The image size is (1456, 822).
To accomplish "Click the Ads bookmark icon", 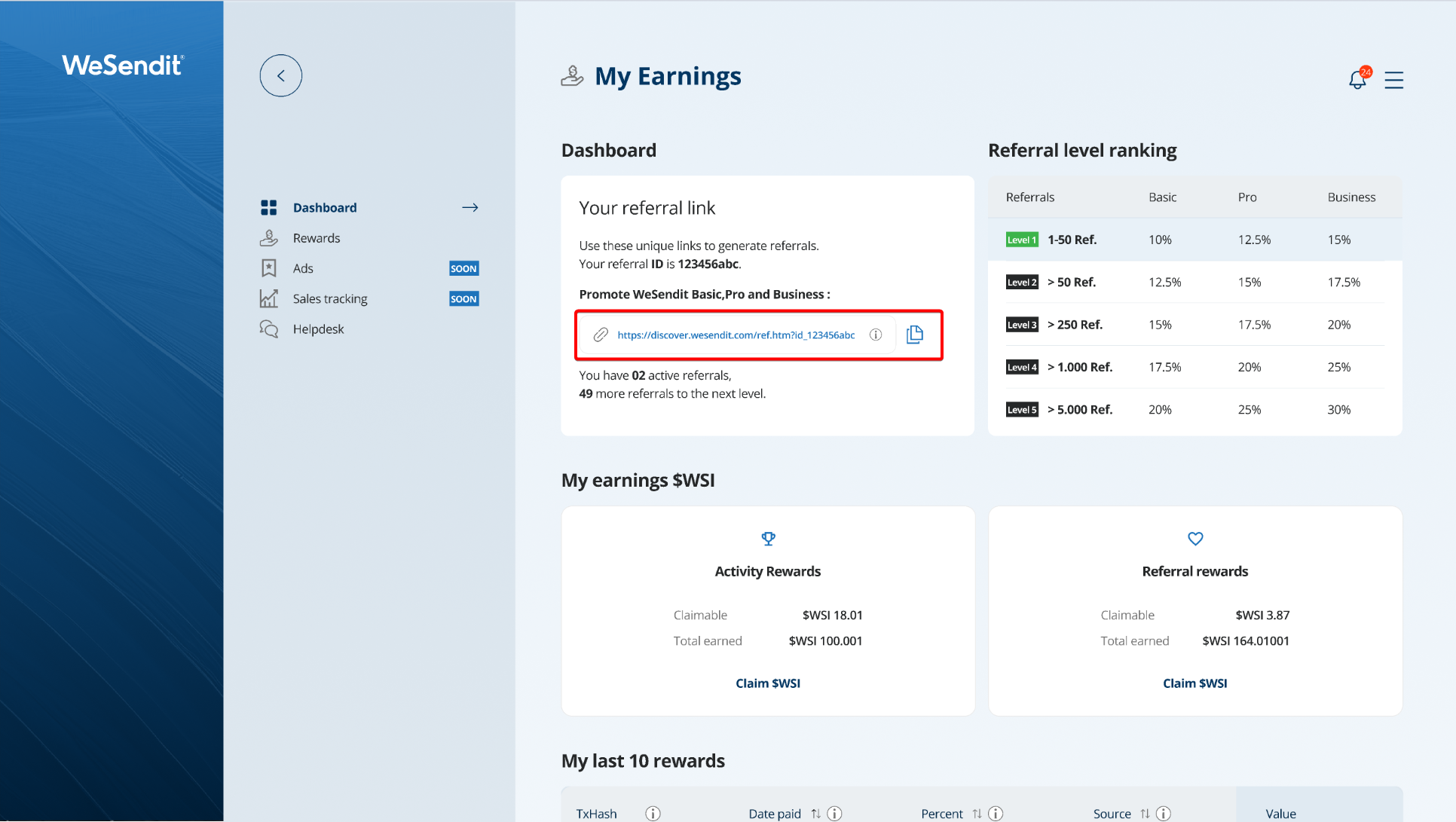I will click(x=268, y=268).
